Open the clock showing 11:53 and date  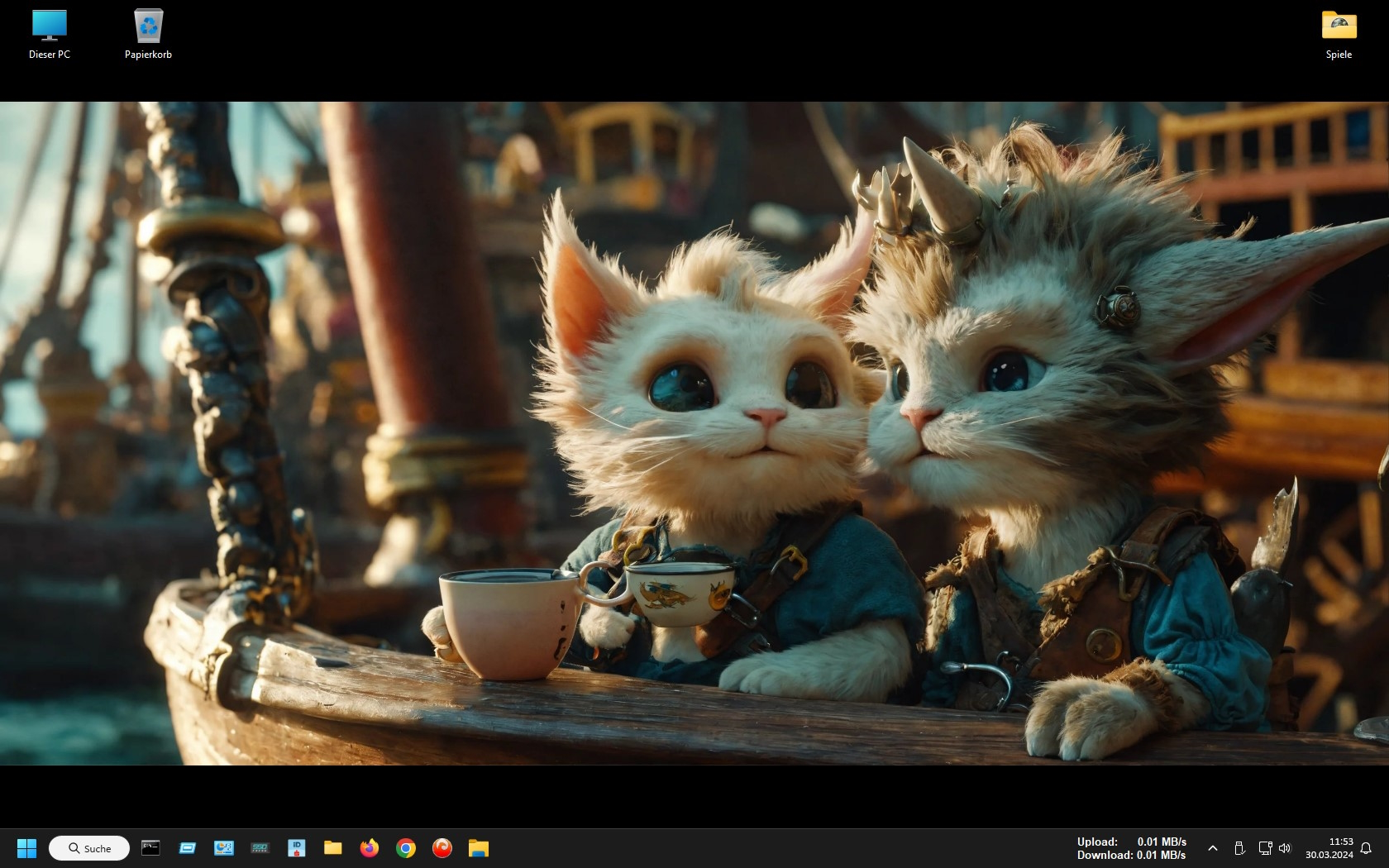coord(1329,848)
